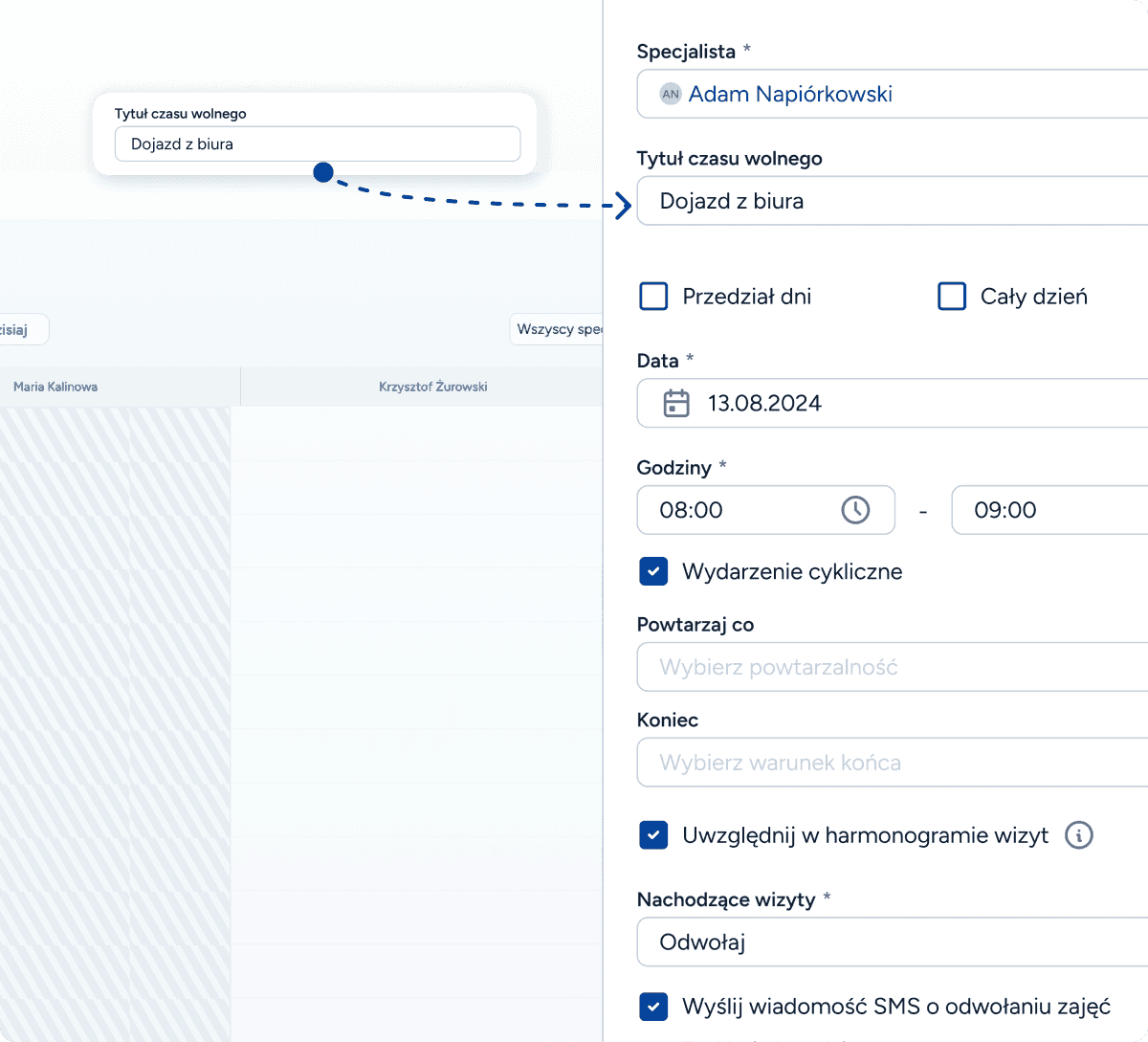Click the clock icon in start time field

tap(855, 510)
